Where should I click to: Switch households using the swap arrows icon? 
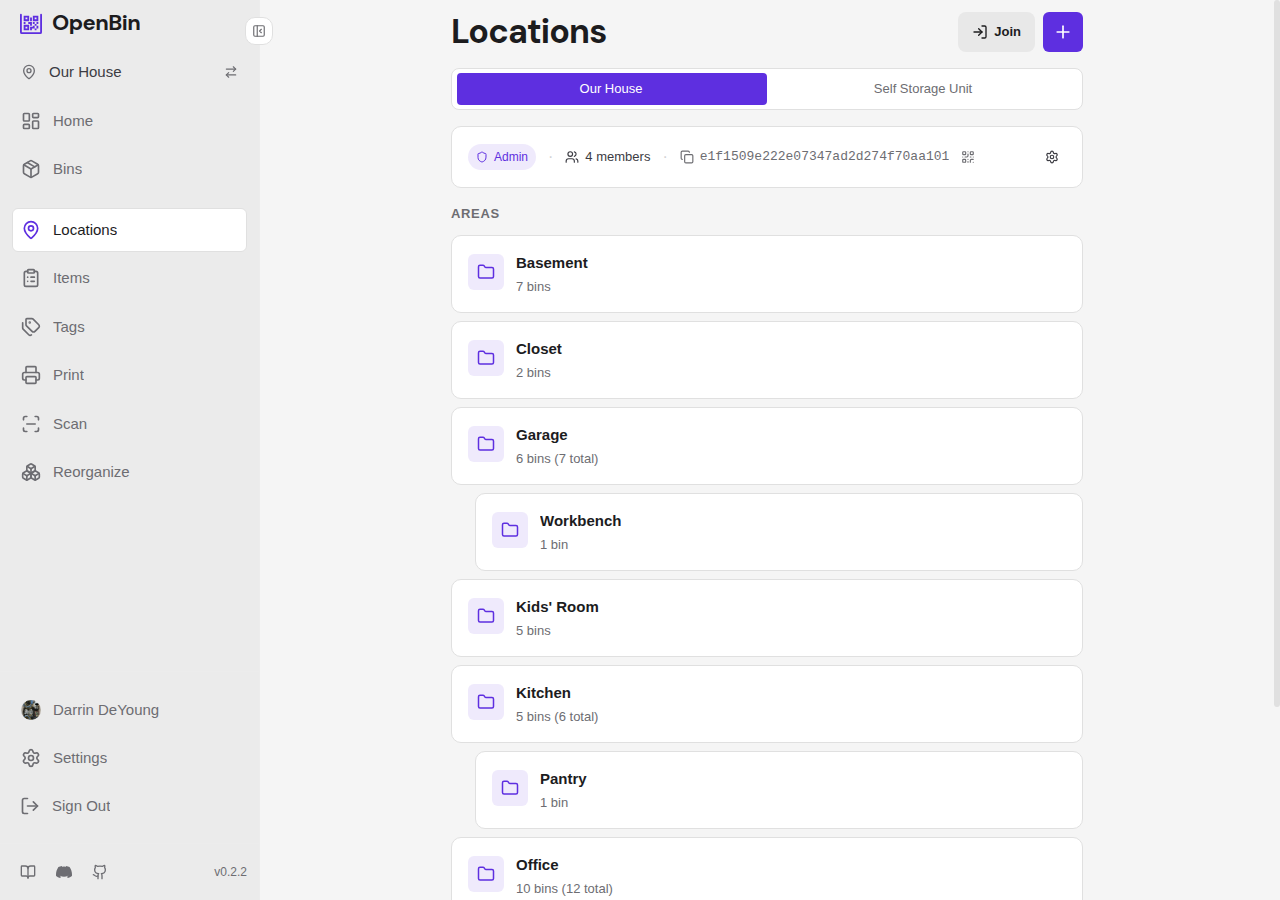coord(230,71)
